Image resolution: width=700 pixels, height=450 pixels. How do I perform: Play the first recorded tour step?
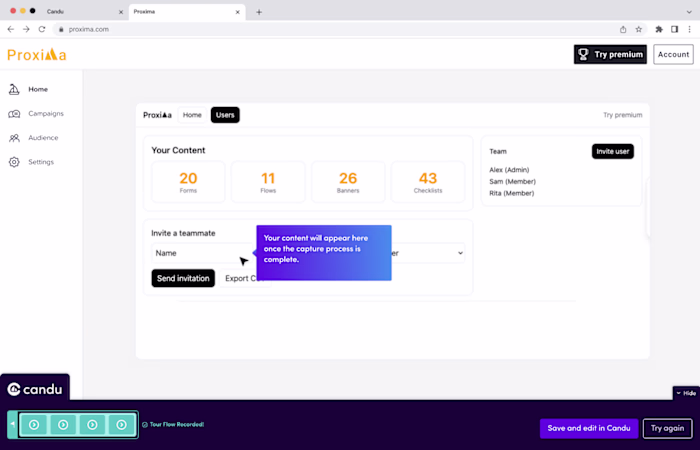(x=34, y=425)
